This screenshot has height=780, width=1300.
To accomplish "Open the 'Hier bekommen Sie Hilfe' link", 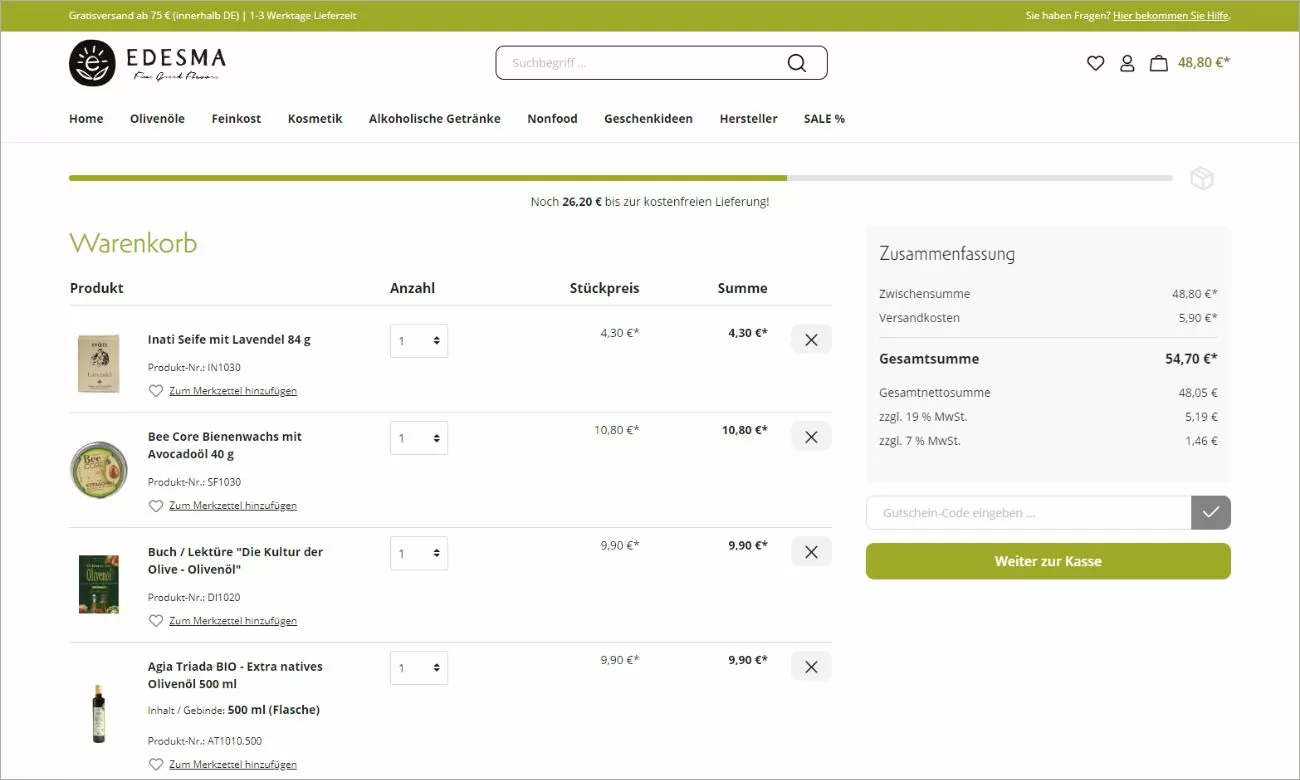I will click(x=1172, y=15).
